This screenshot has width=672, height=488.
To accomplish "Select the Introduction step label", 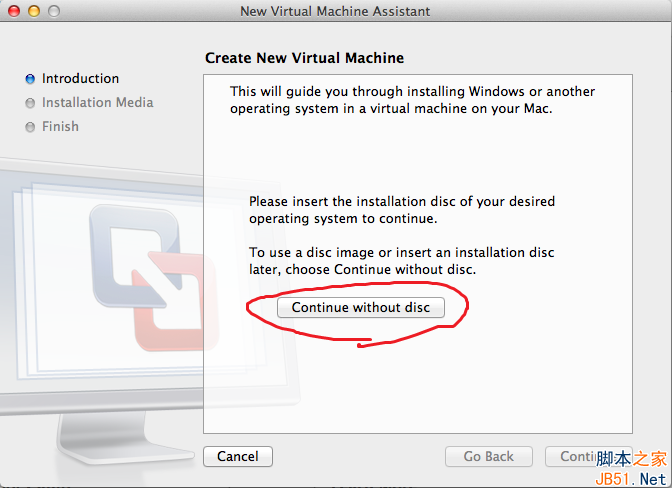I will (x=80, y=78).
